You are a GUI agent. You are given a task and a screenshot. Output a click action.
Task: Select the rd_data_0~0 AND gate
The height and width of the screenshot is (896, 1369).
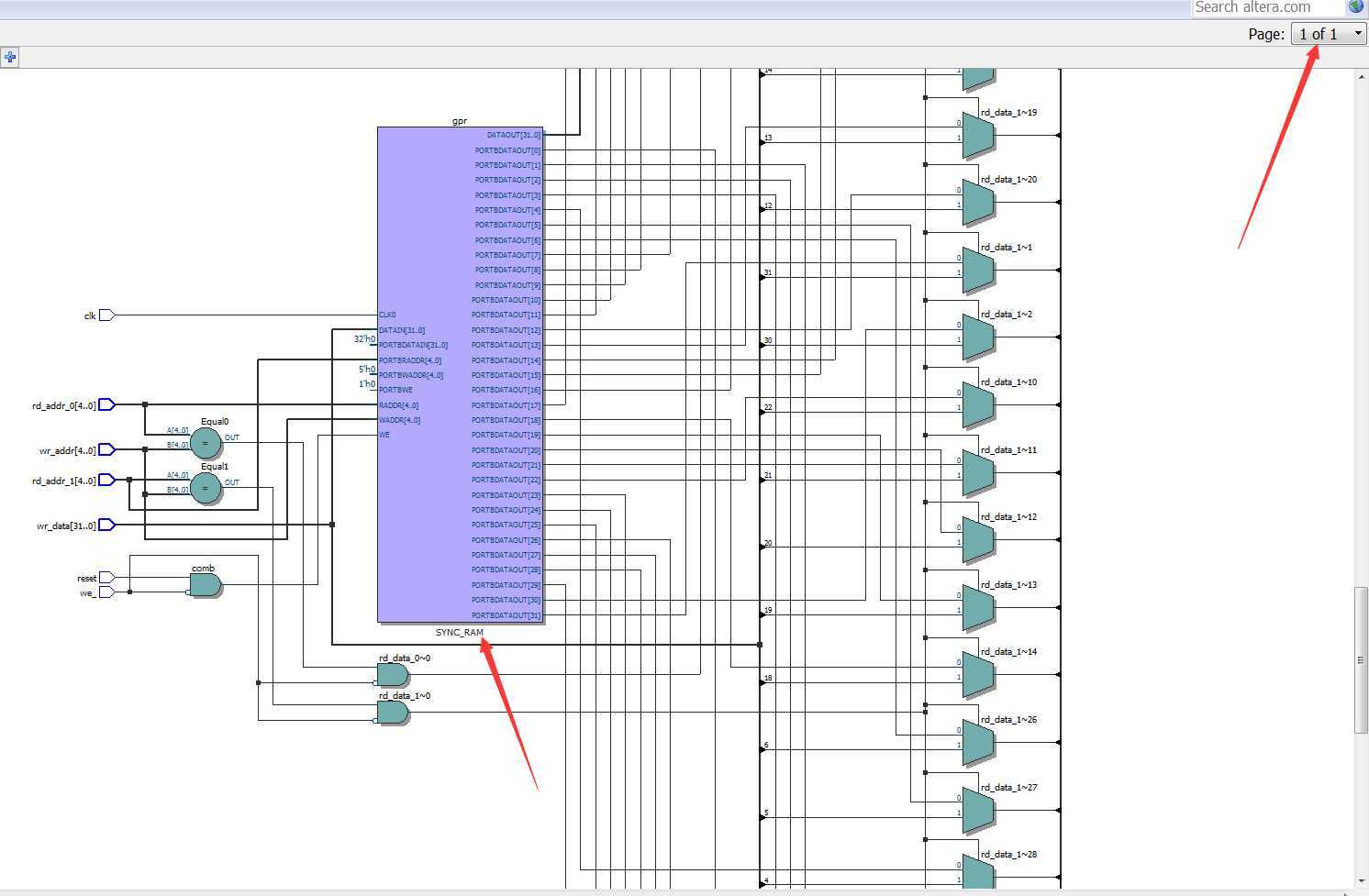pos(393,675)
